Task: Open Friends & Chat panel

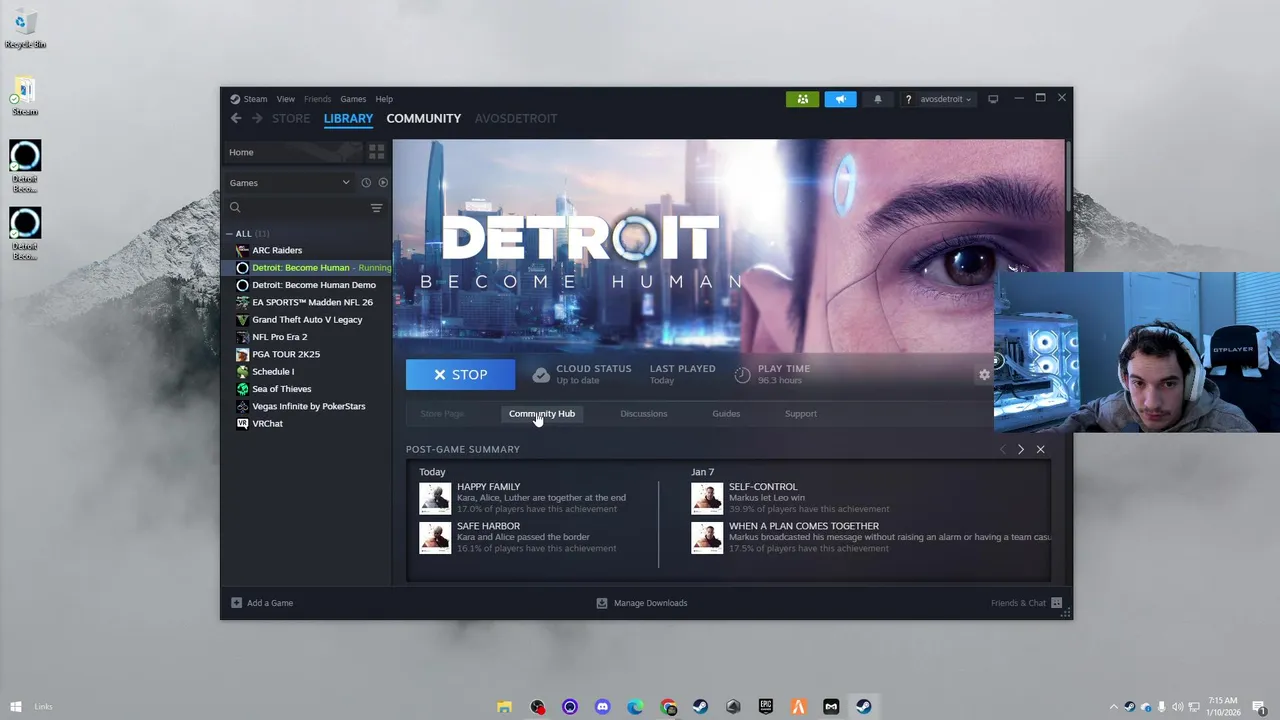Action: click(1026, 603)
